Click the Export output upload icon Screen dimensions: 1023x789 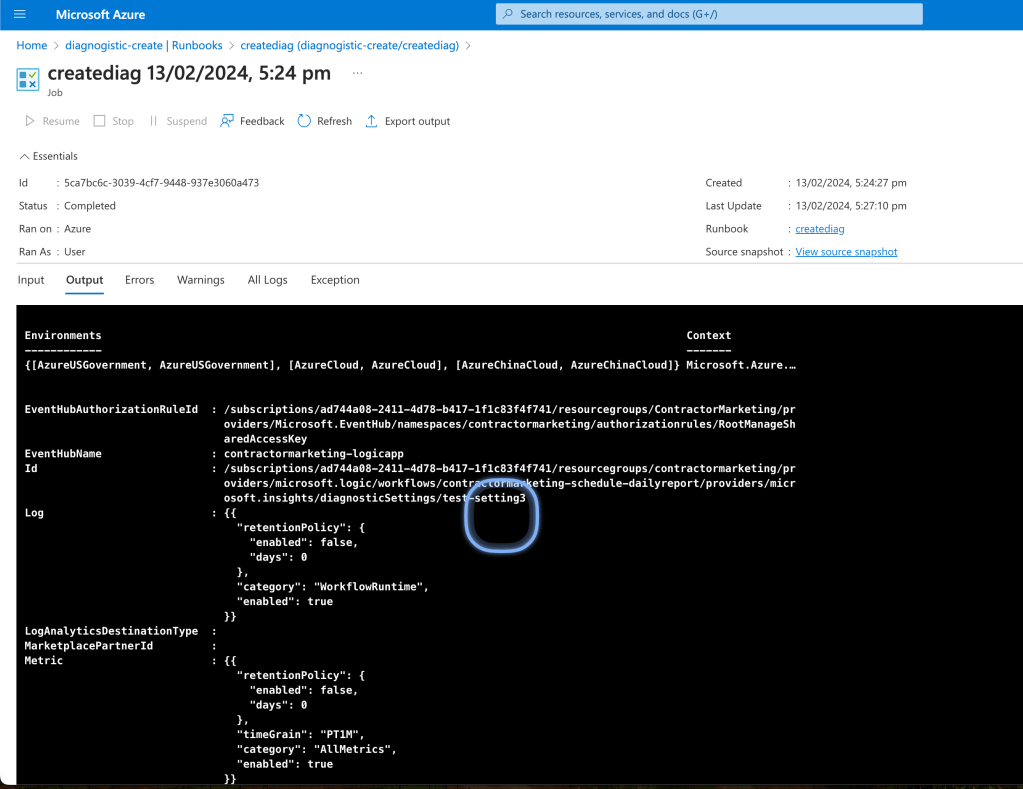pyautogui.click(x=371, y=121)
